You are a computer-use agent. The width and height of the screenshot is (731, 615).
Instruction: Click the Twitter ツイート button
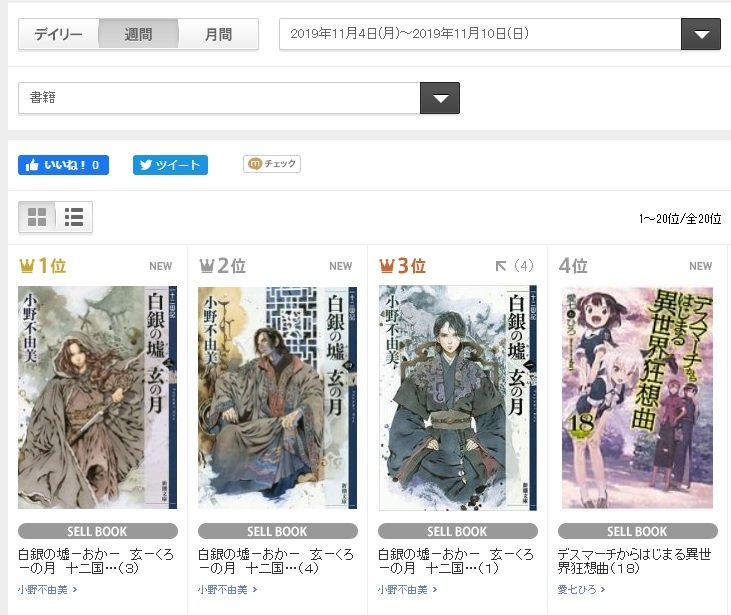click(x=170, y=165)
